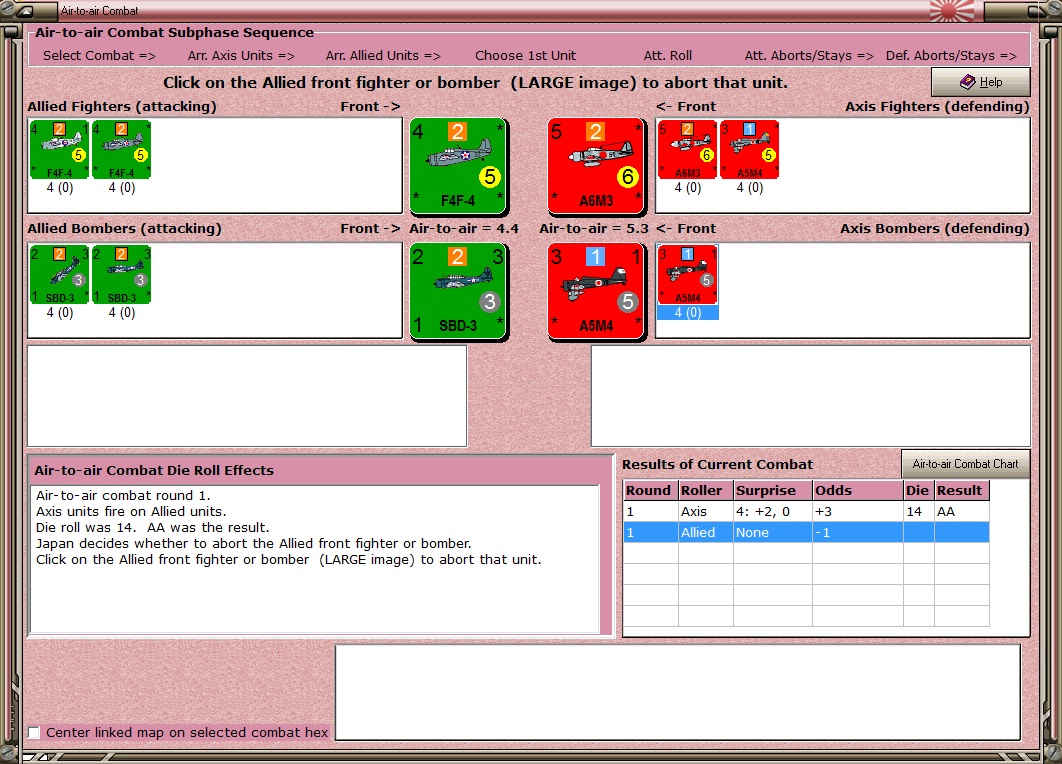Image resolution: width=1062 pixels, height=764 pixels.
Task: Click the '+3' odds cell
Action: coord(857,511)
